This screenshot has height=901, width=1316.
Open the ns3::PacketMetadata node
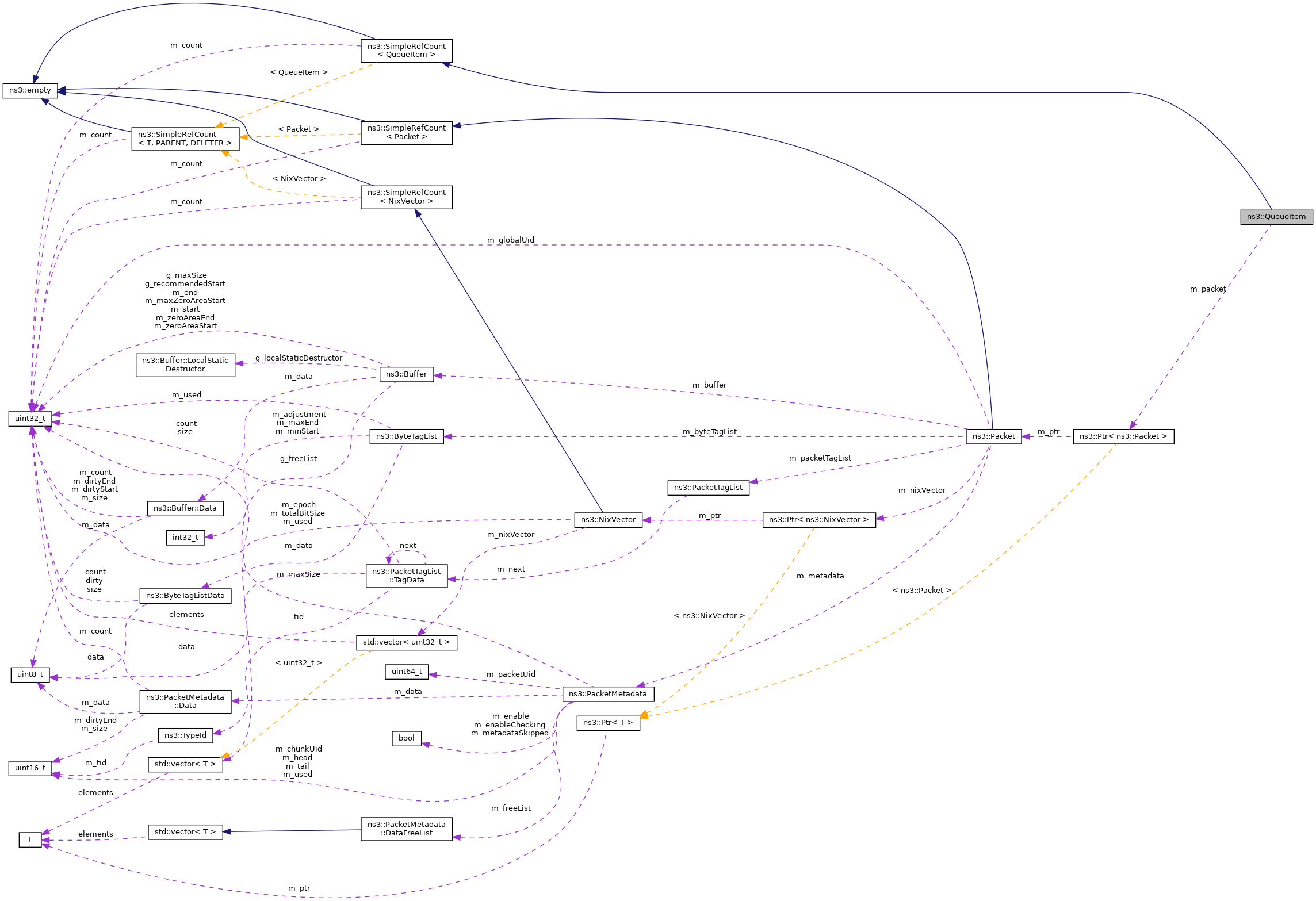point(608,694)
